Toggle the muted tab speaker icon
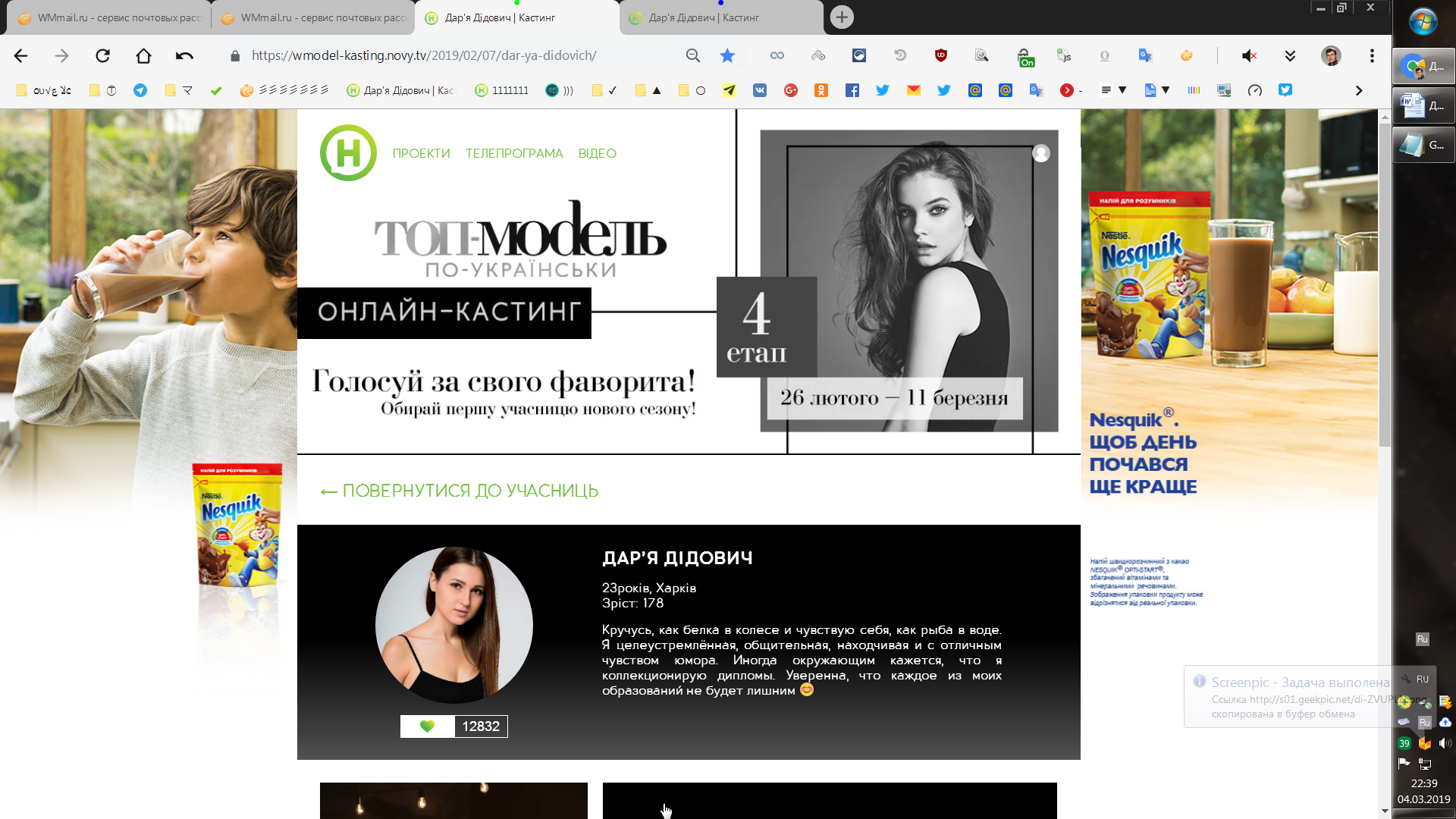 (1249, 55)
